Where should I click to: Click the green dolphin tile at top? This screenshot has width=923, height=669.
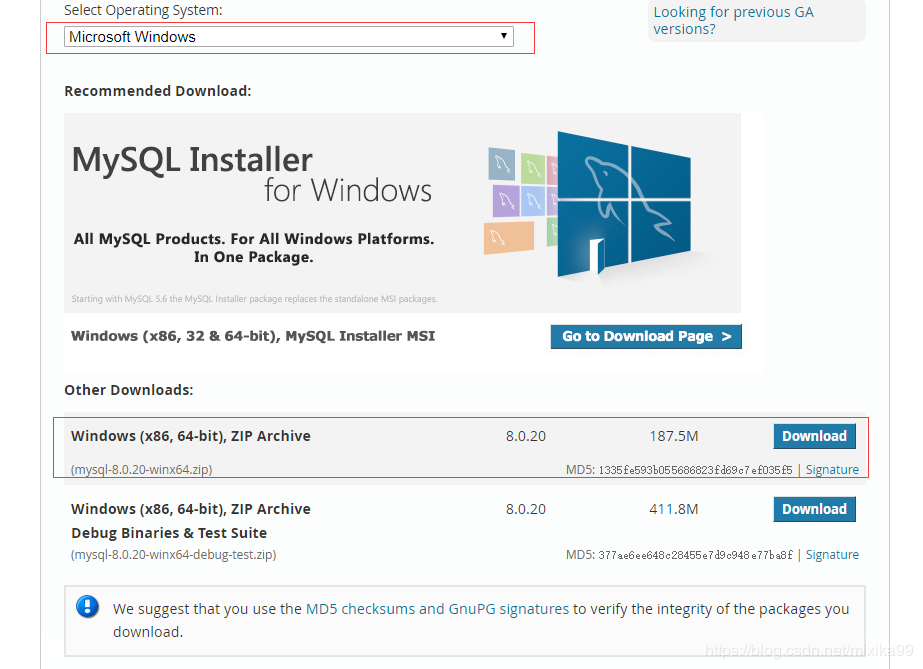coord(533,168)
